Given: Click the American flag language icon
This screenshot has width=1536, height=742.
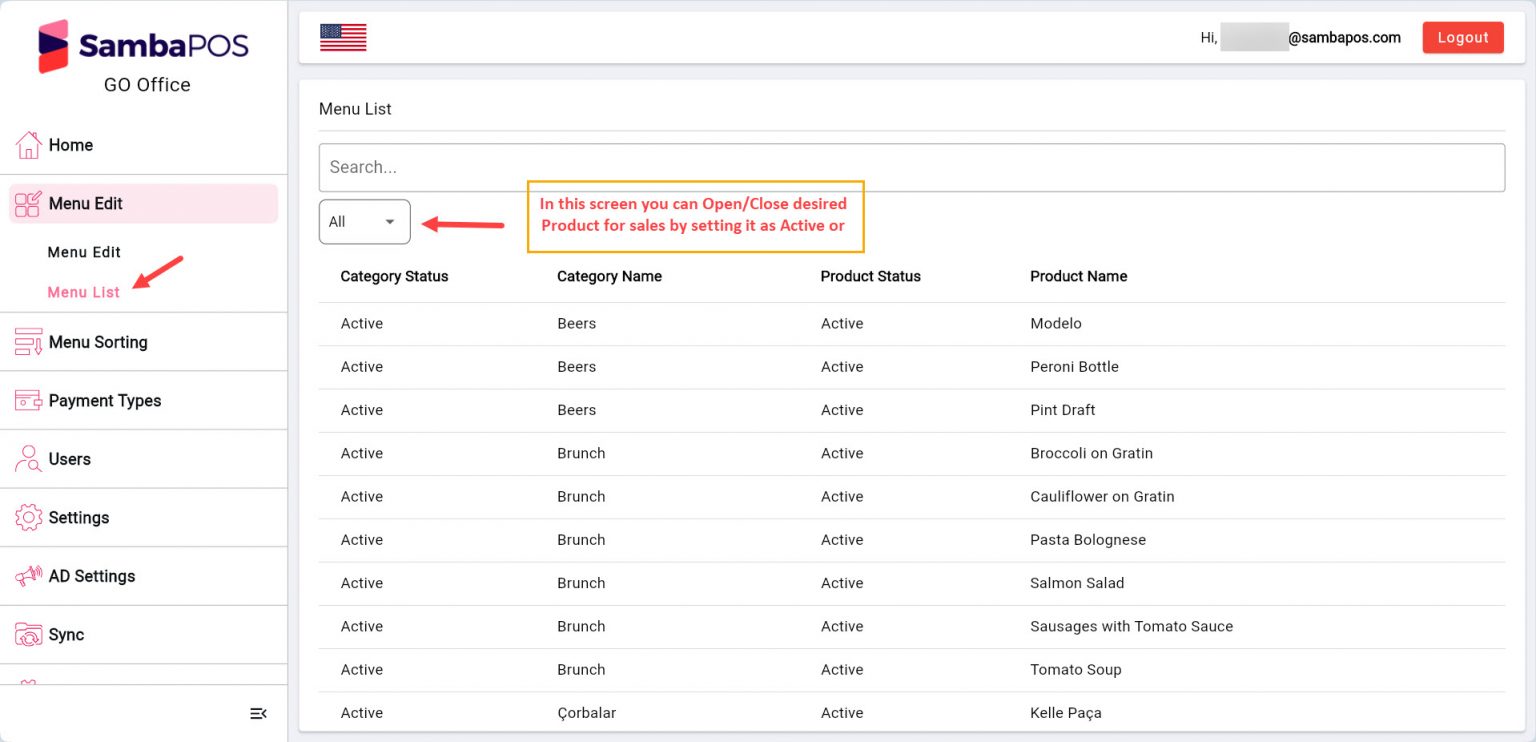Looking at the screenshot, I should [343, 35].
